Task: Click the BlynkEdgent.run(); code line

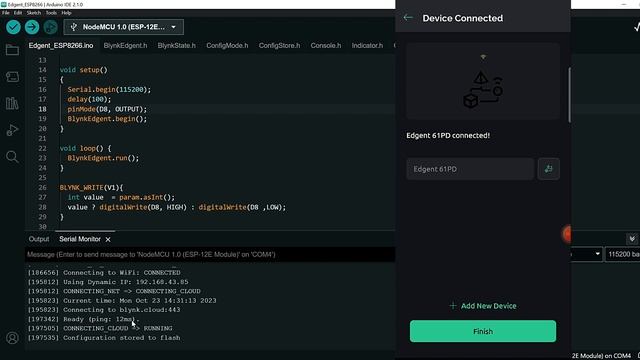Action: pos(103,158)
